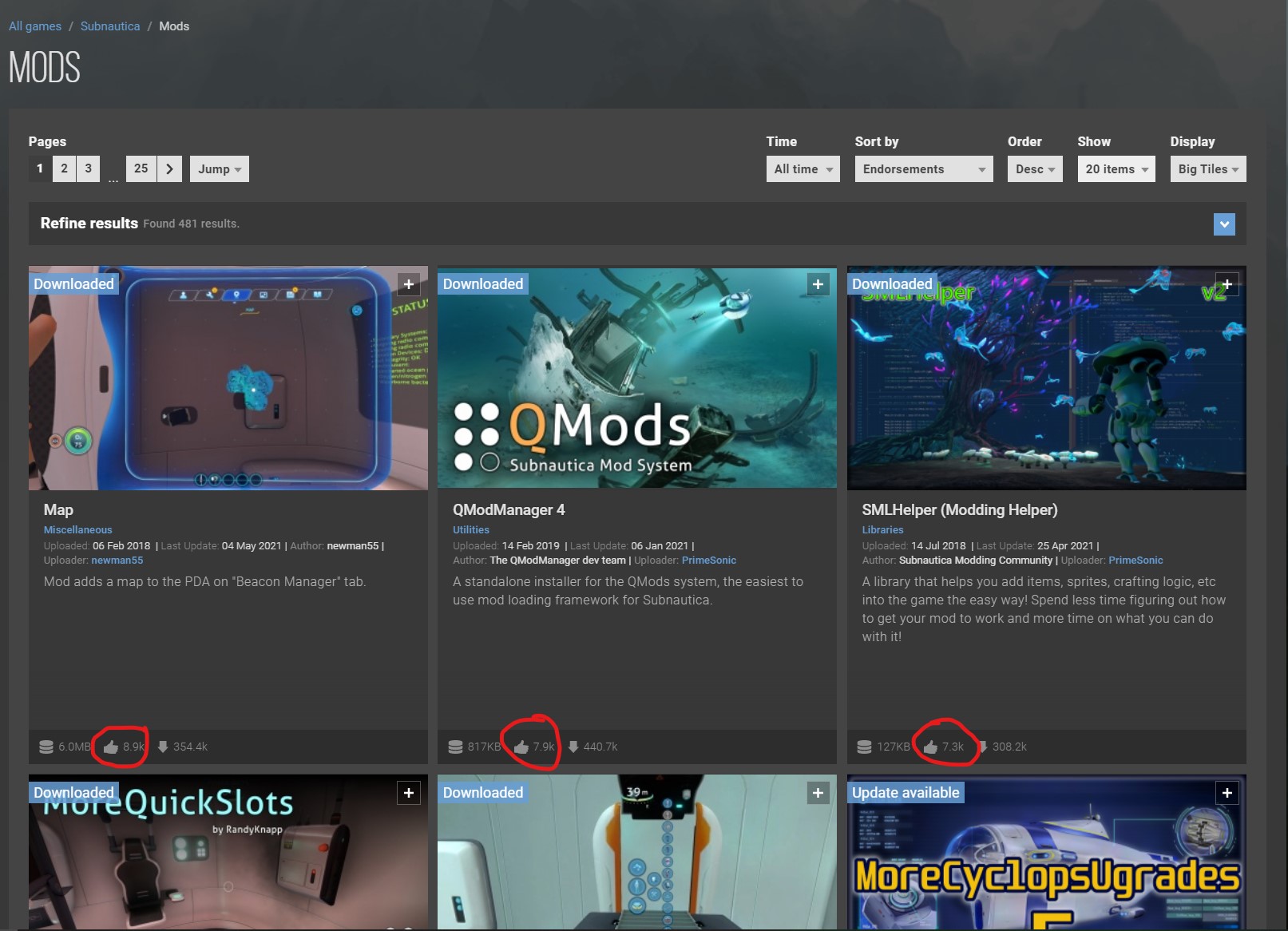Open PrimeSonic uploader link under QModManager
1288x931 pixels.
[709, 561]
